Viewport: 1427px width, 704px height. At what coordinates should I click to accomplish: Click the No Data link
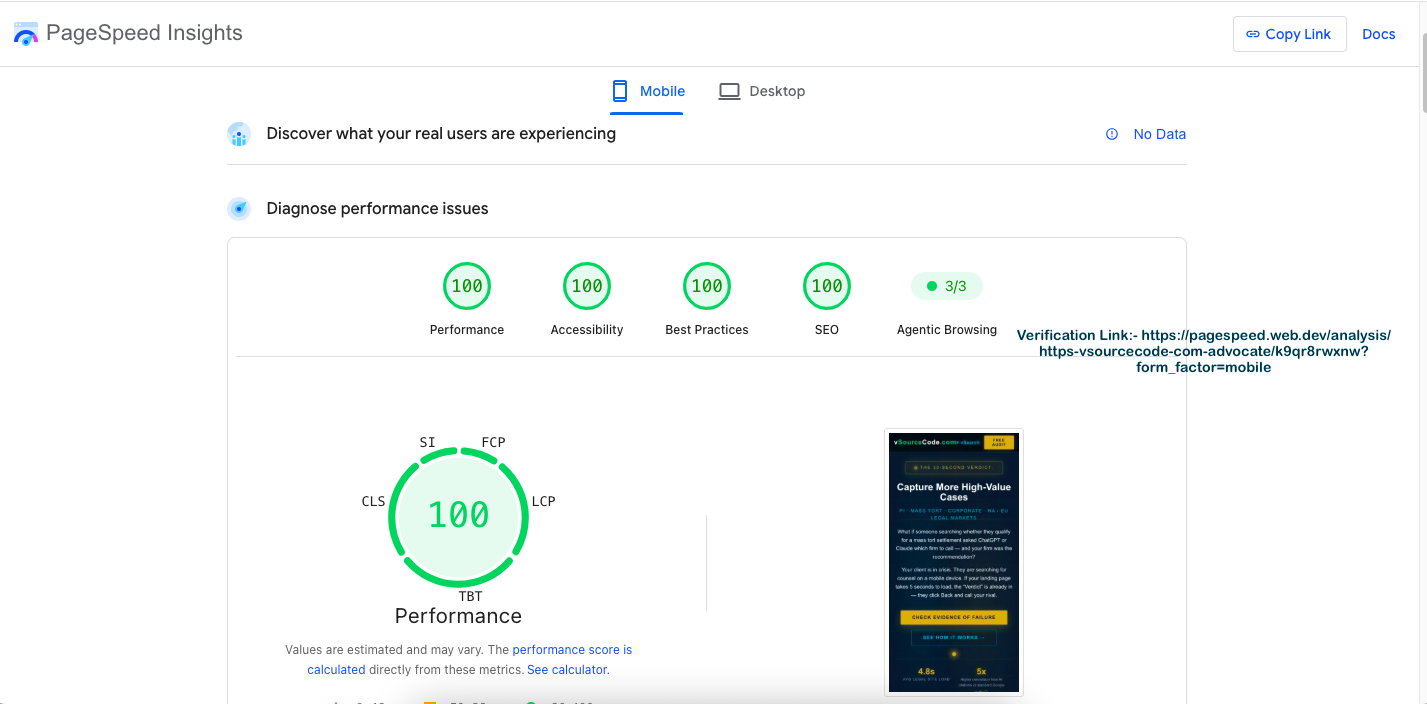click(1160, 134)
